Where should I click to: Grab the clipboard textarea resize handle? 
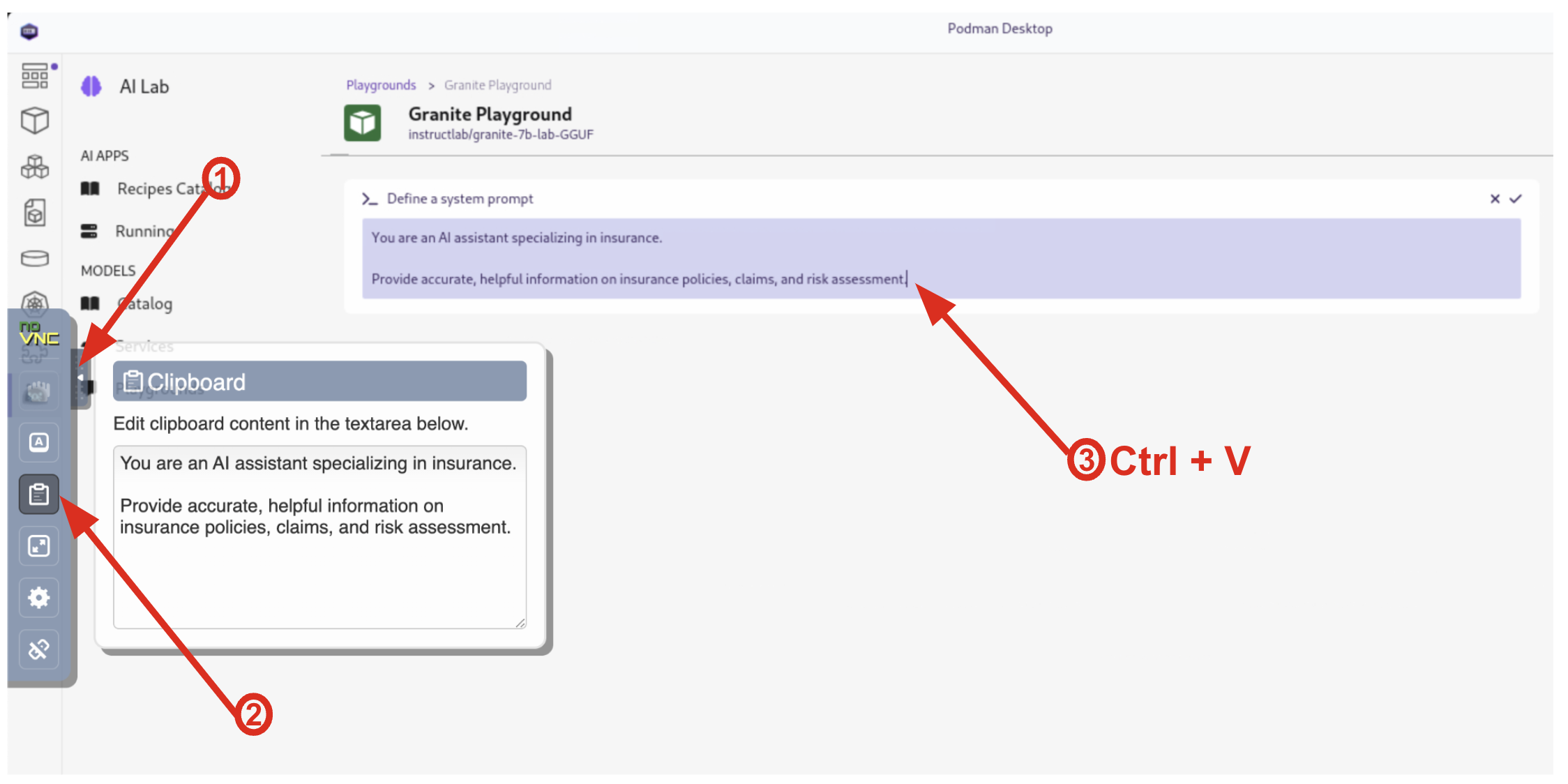(x=520, y=623)
